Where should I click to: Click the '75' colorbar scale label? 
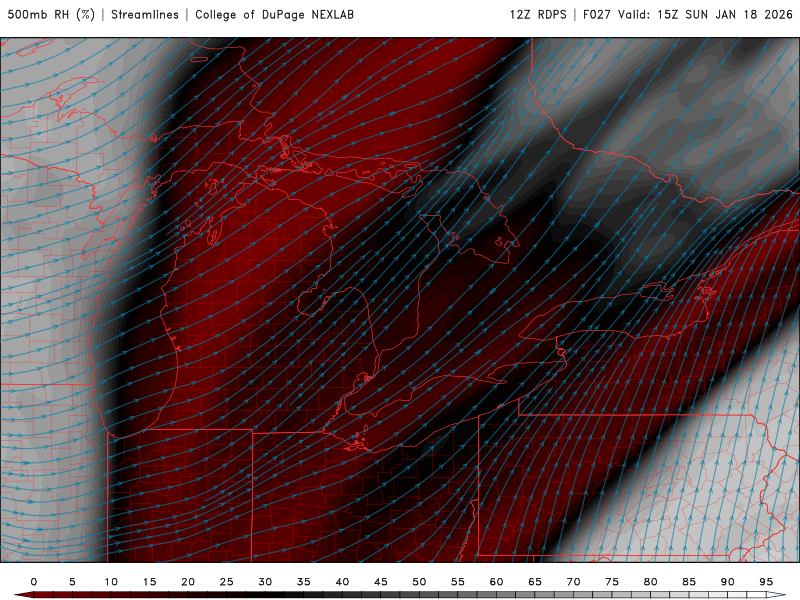click(612, 582)
